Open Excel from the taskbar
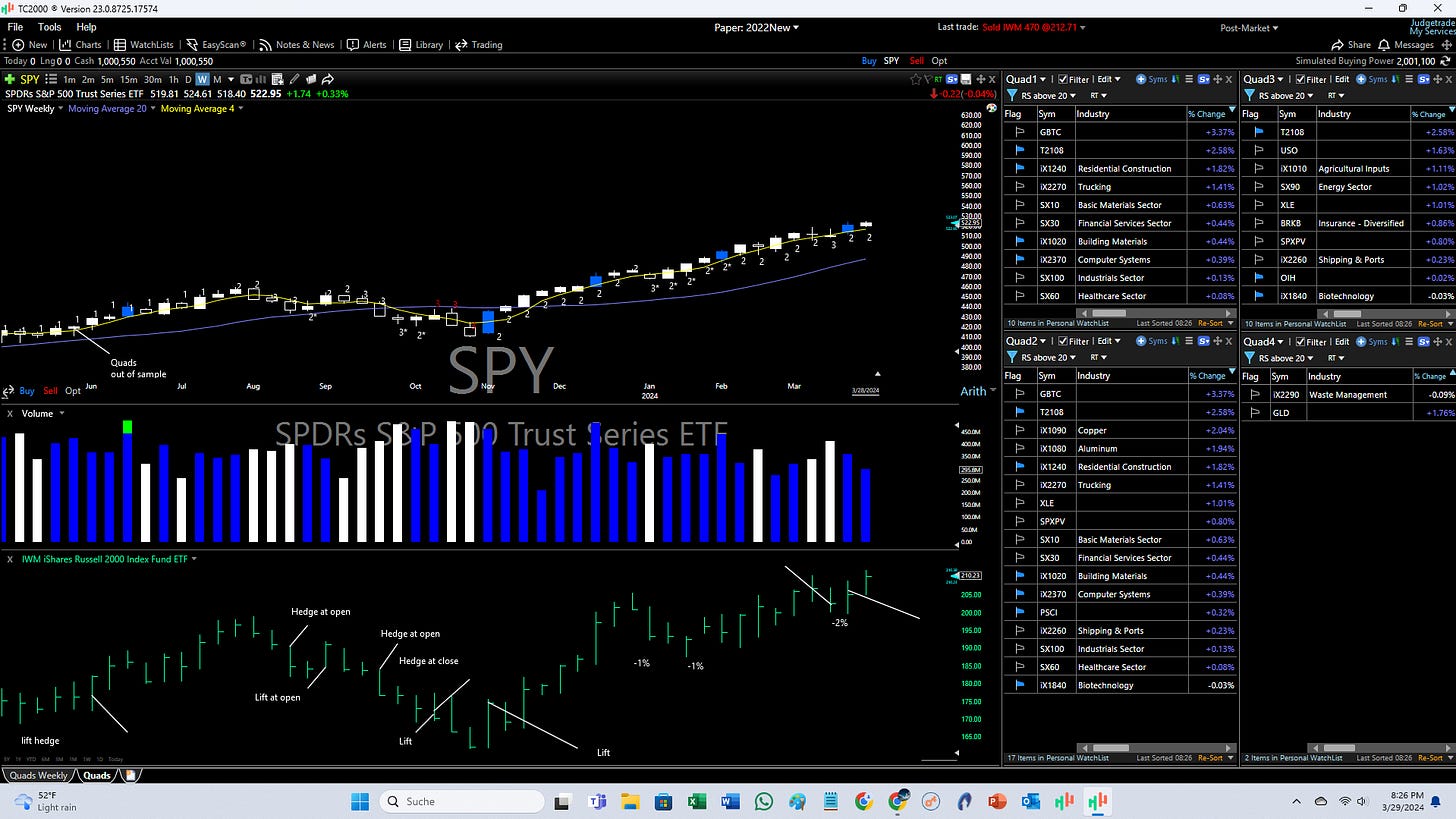This screenshot has width=1456, height=819. point(696,801)
